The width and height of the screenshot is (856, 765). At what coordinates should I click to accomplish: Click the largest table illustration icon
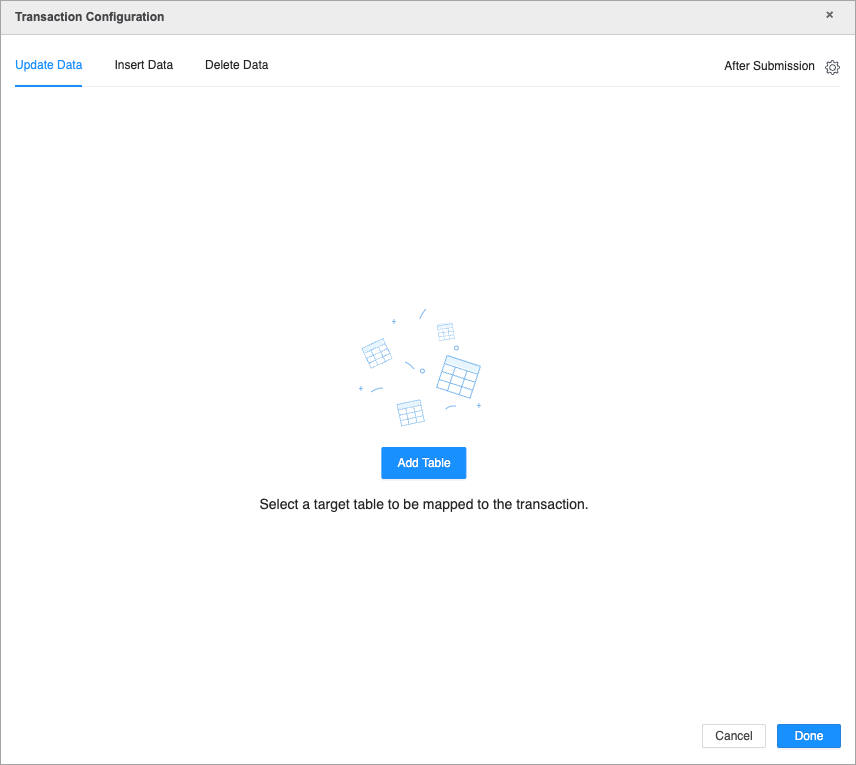458,376
